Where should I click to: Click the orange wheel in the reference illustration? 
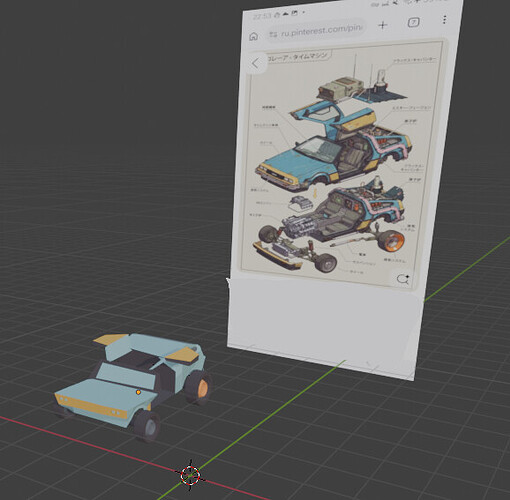tap(392, 240)
